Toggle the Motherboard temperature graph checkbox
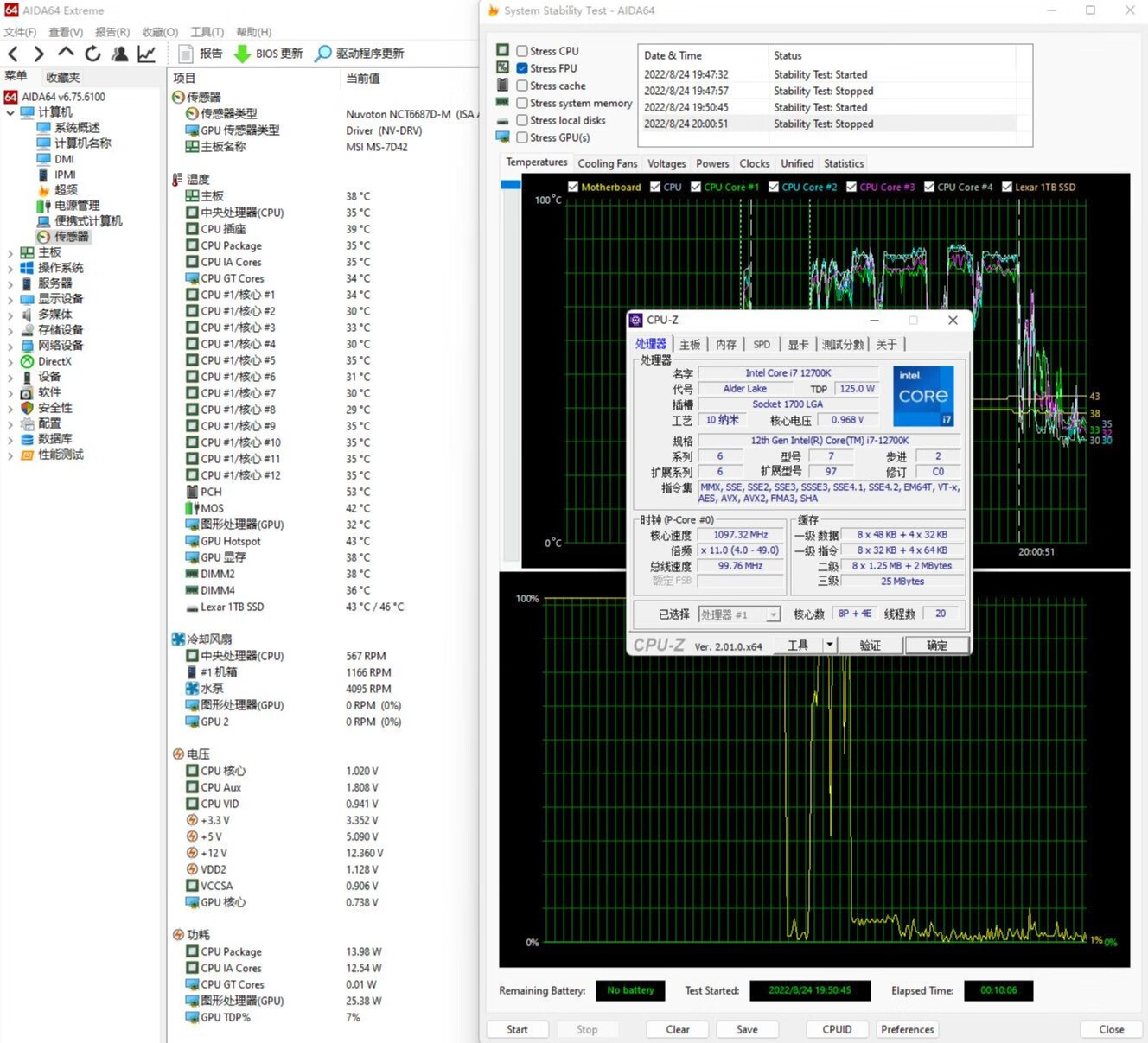The image size is (1148, 1043). 573,187
